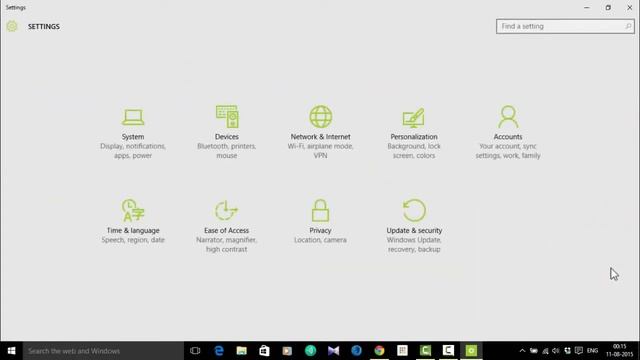Restore down the Settings window

[x=608, y=7]
